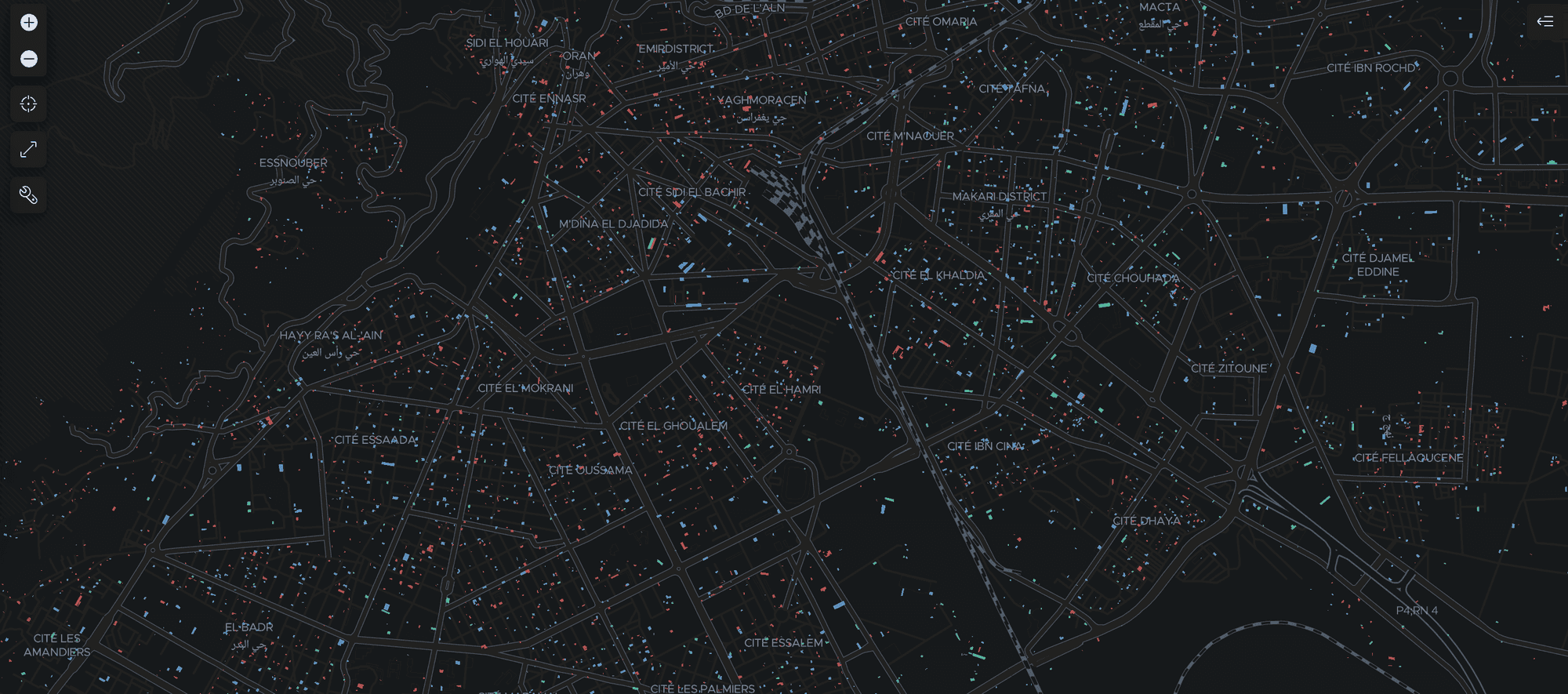Click the MAKARI DISTRICT label
1568x694 pixels.
point(1000,197)
